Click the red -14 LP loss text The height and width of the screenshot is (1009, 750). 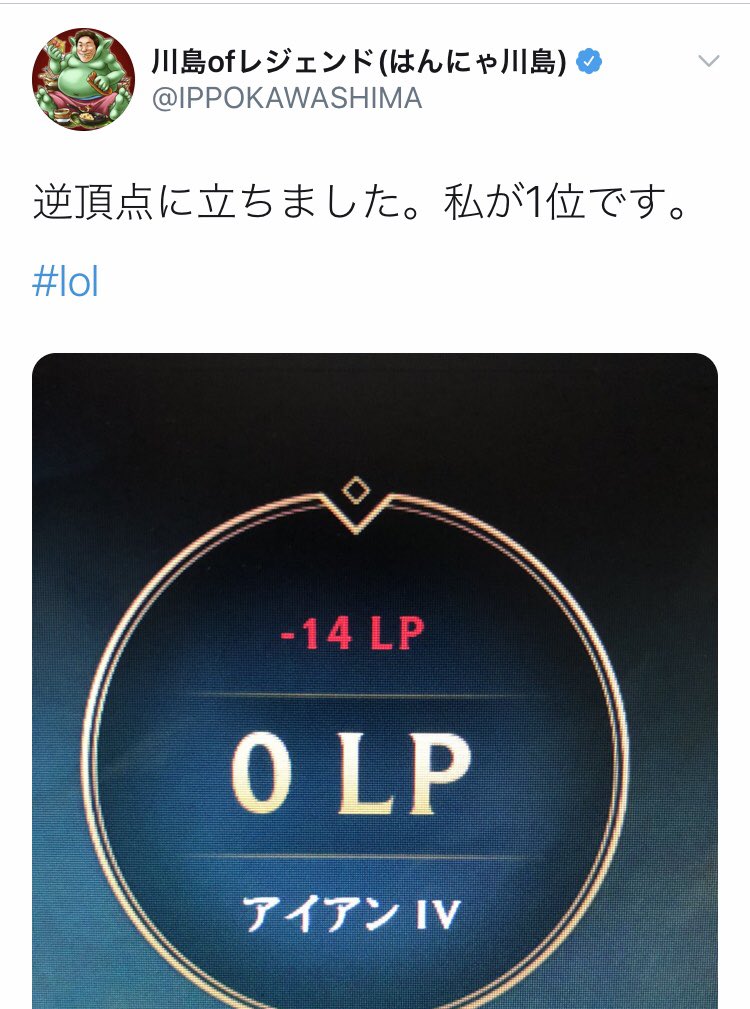coord(352,634)
